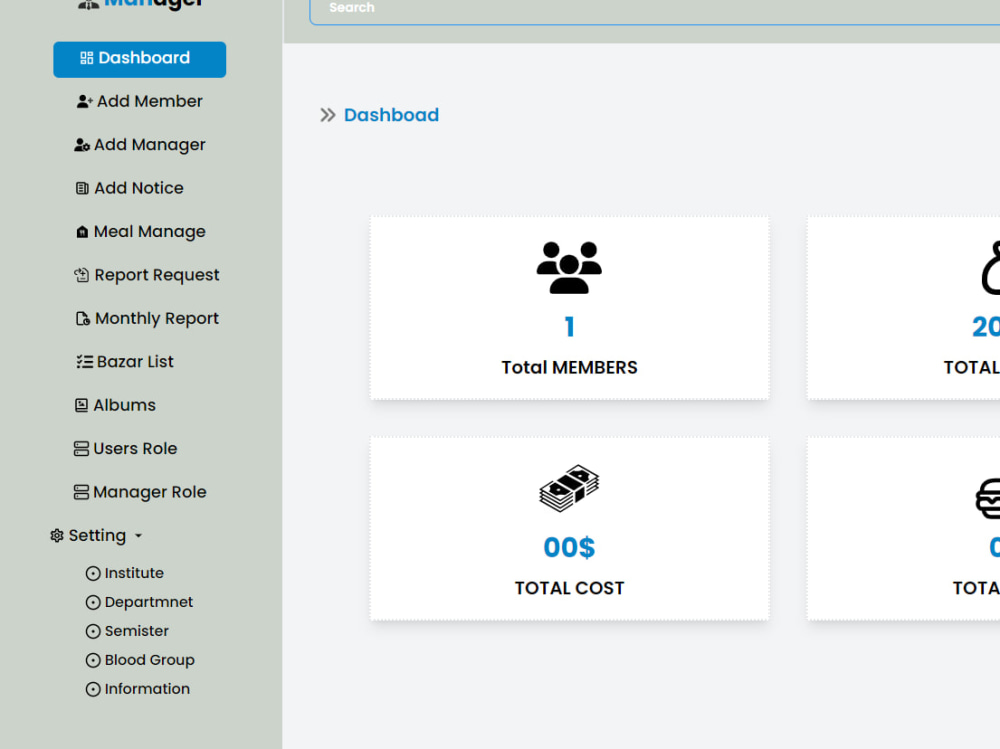Collapse the Setting submenu arrow

click(138, 536)
